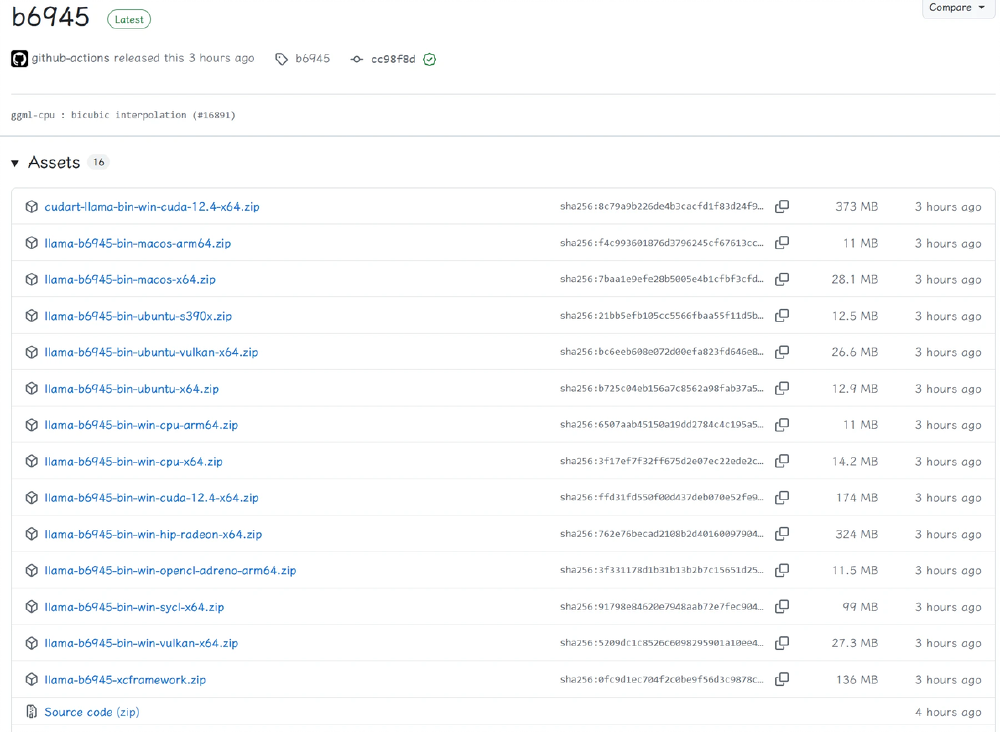
Task: Click the github-actions avatar icon
Action: (19, 59)
